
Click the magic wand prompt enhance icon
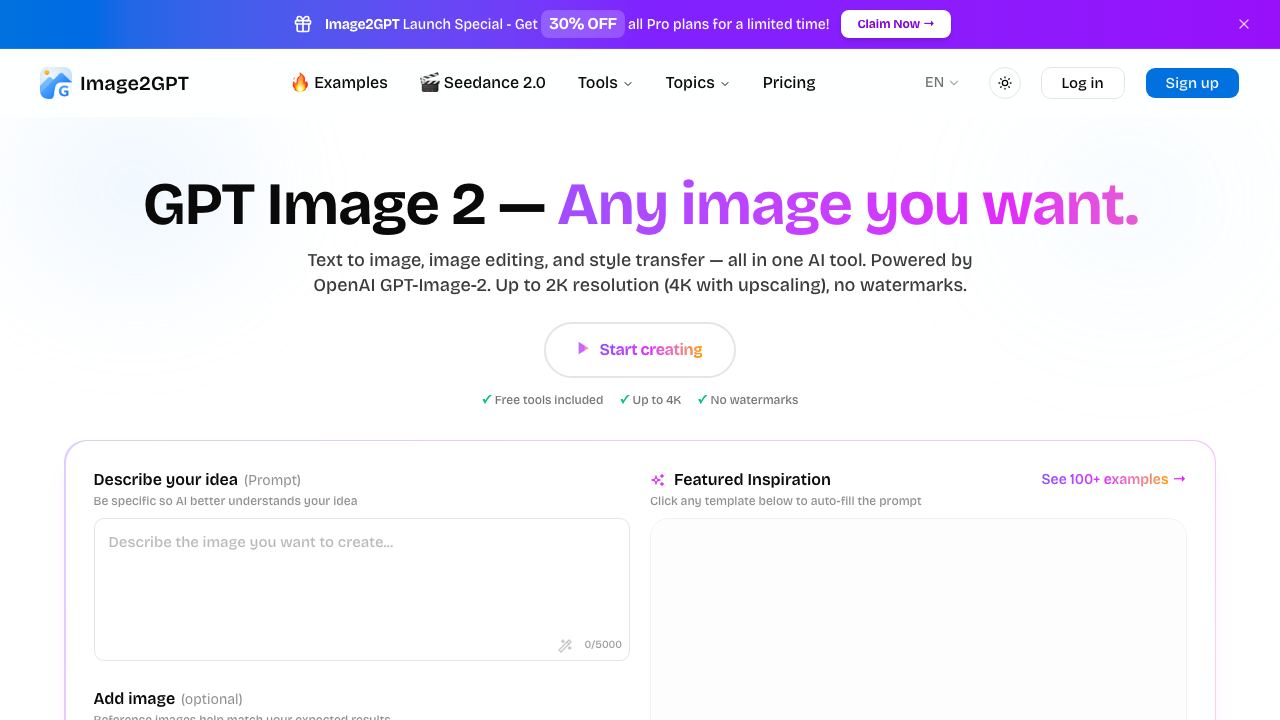point(565,645)
